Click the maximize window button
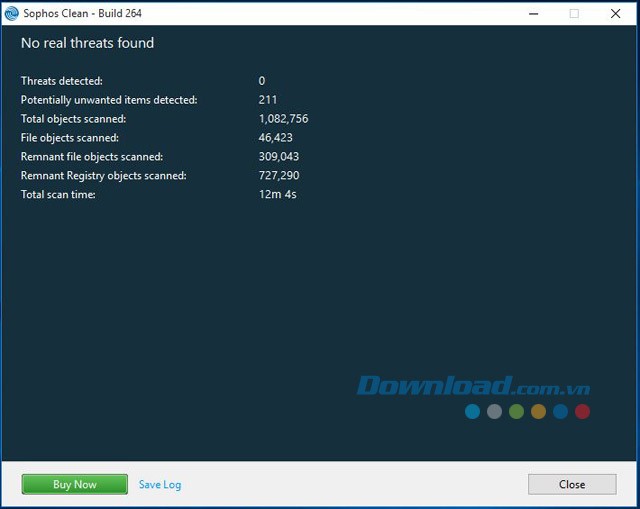Screen dimensions: 640x509 point(574,13)
